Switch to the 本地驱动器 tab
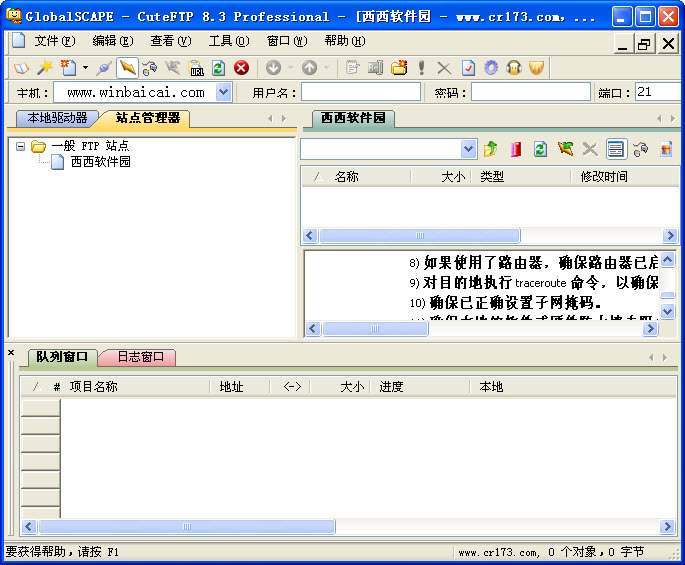Viewport: 685px width, 565px height. pyautogui.click(x=57, y=118)
